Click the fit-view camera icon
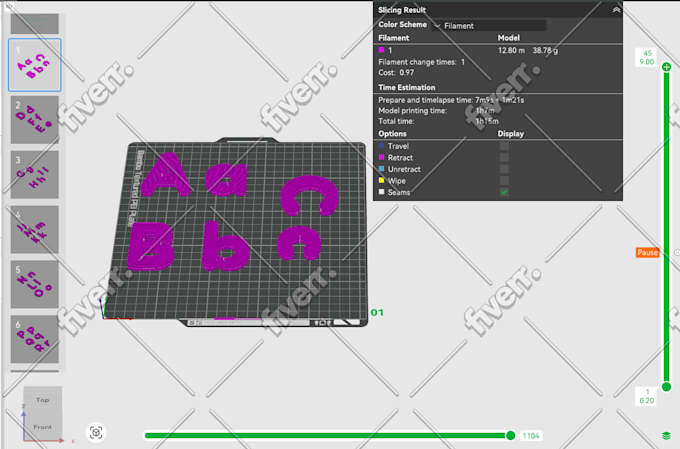Image resolution: width=680 pixels, height=449 pixels. point(96,433)
